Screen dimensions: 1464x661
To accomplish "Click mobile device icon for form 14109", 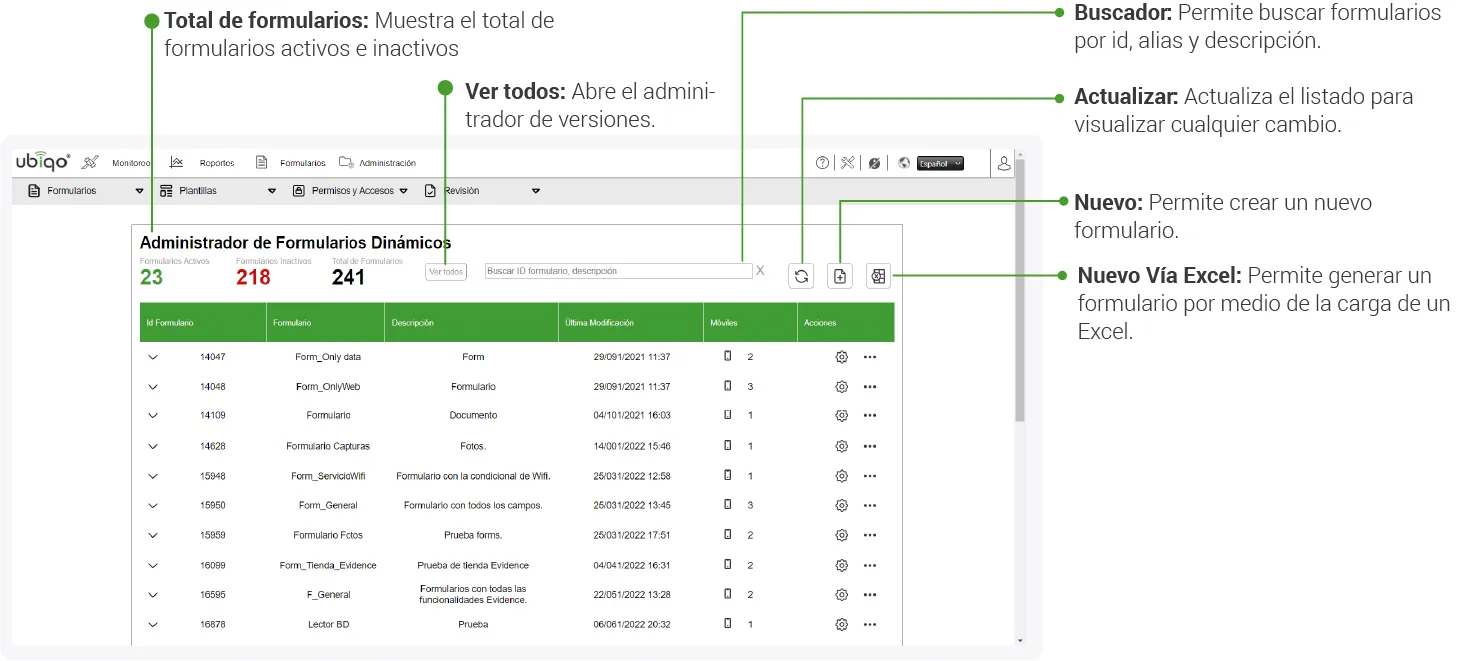I will coord(728,415).
